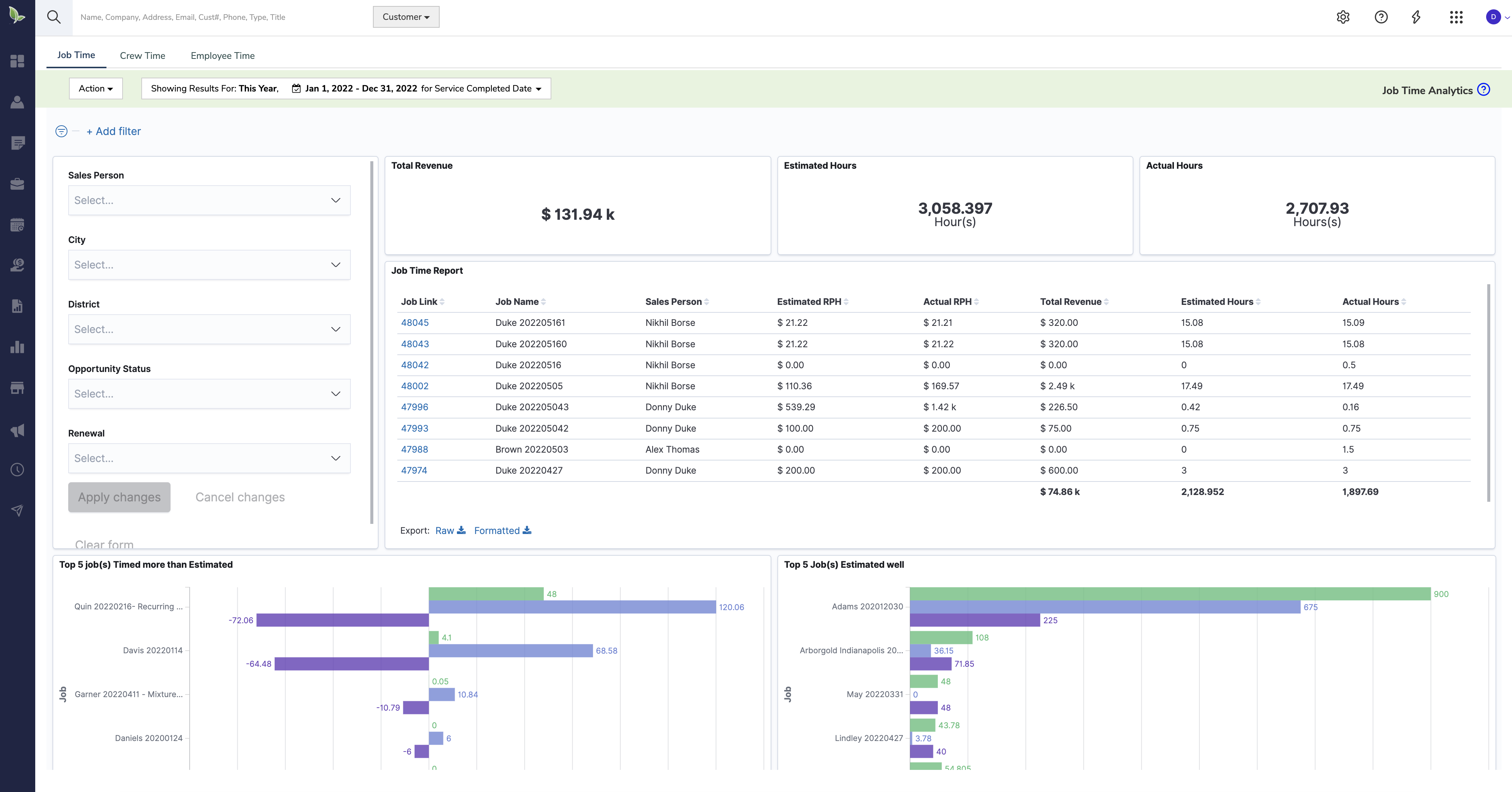
Task: Switch to the Crew Time tab
Action: click(x=143, y=56)
